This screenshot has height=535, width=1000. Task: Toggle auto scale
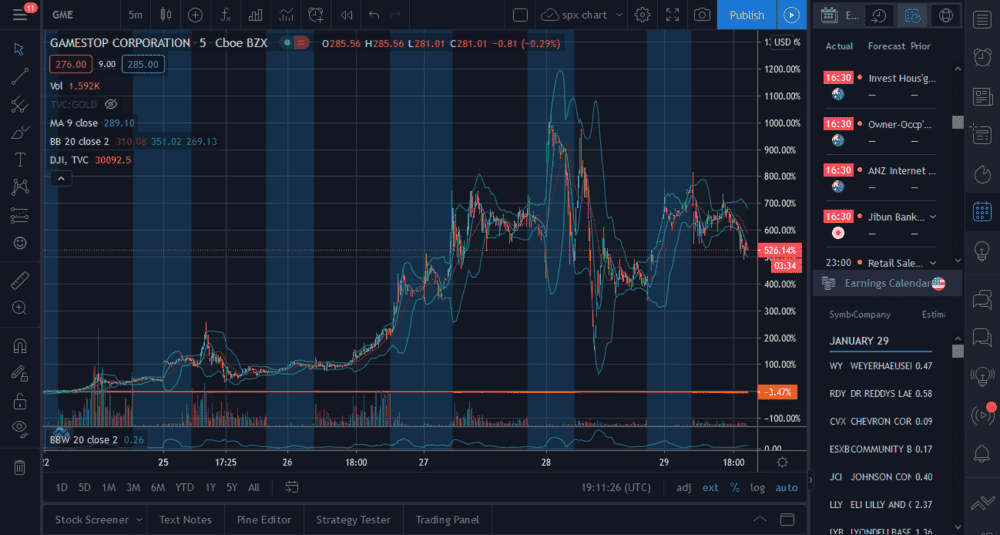tap(786, 487)
